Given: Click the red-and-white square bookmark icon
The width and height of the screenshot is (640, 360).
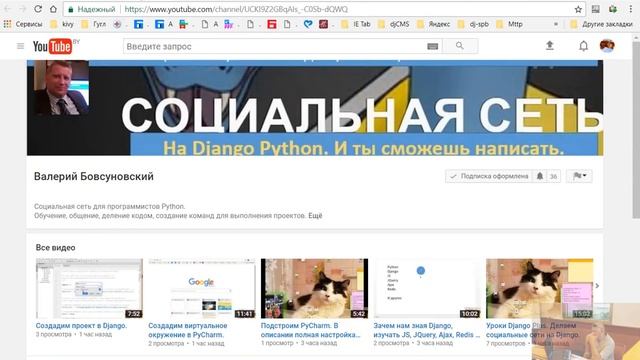Looking at the screenshot, I should pos(272,24).
